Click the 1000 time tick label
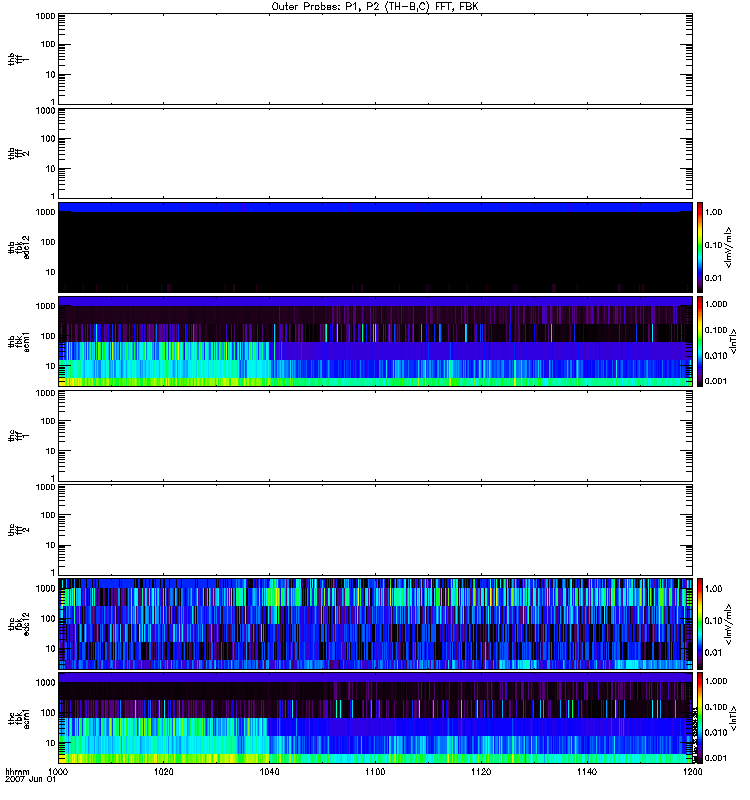This screenshot has width=750, height=800. click(58, 773)
